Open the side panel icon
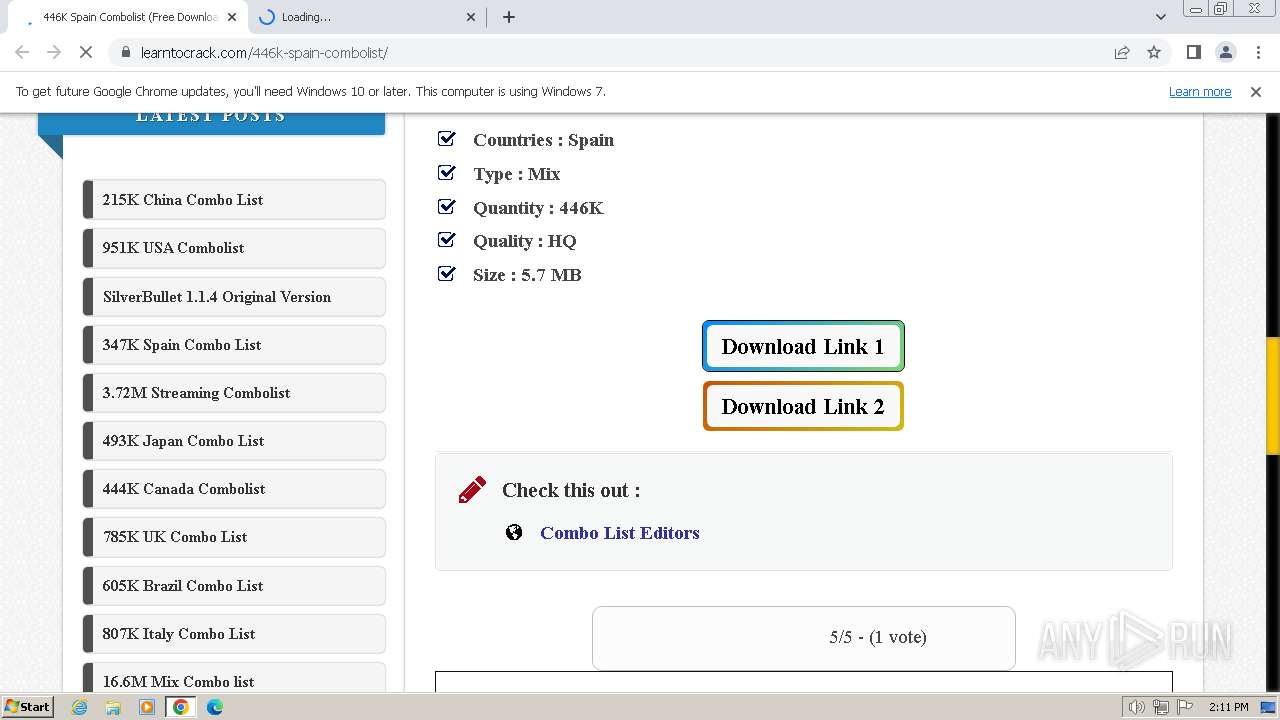Screen dimensions: 1280x720 pyautogui.click(x=1193, y=52)
